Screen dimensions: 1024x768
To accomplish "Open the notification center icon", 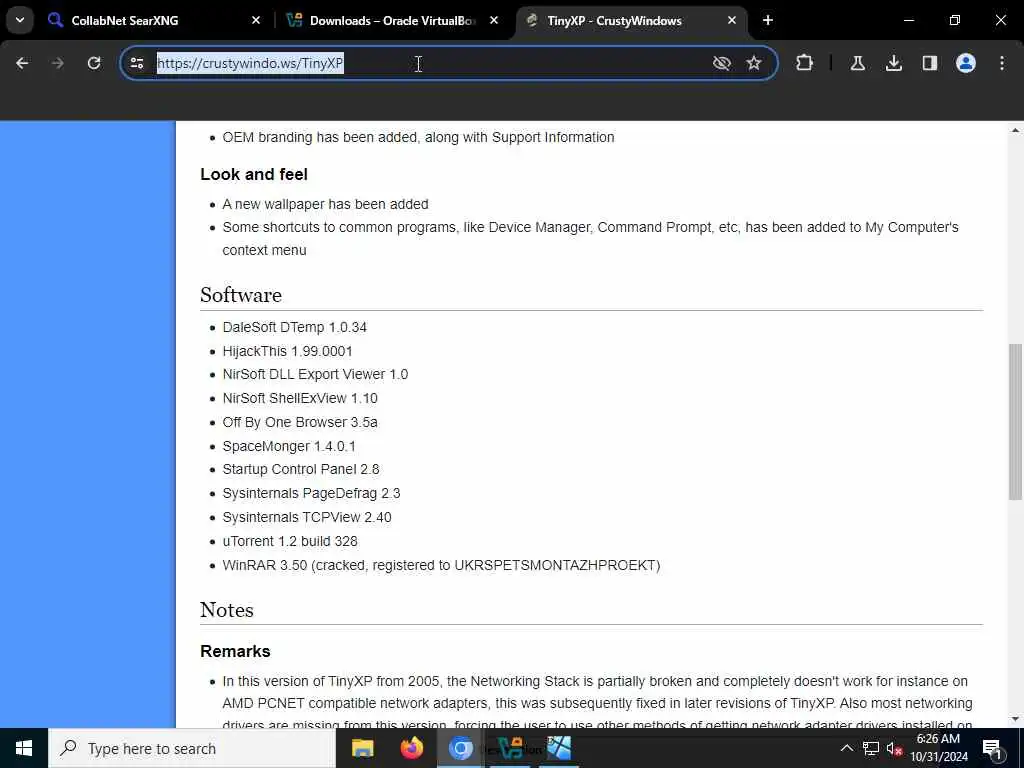I will click(x=993, y=748).
